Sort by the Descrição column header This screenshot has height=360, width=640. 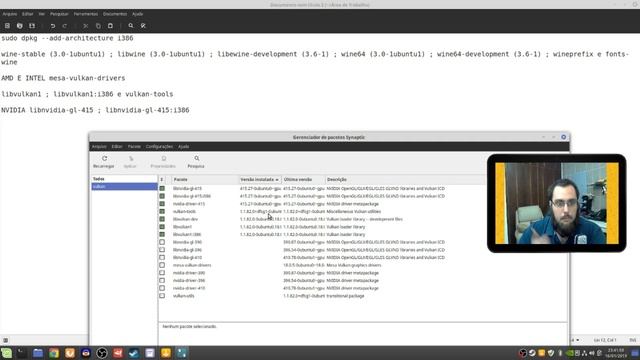click(x=405, y=180)
